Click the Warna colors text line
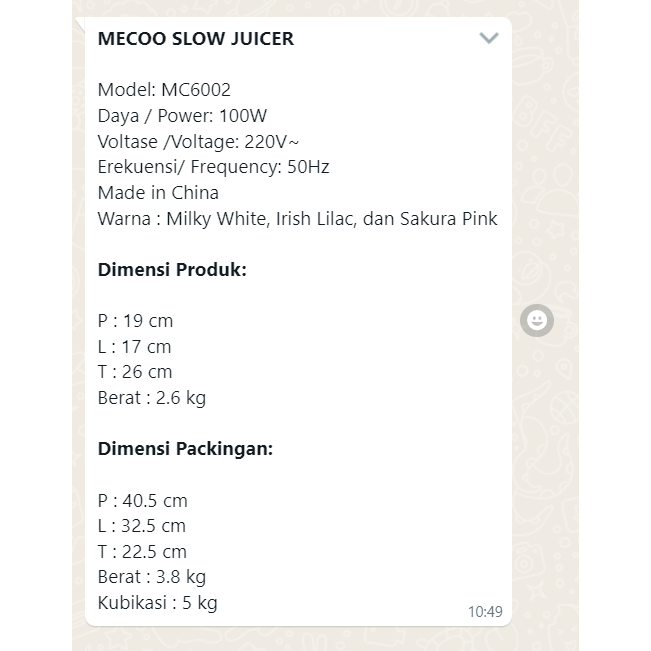The image size is (651, 651). (x=297, y=218)
